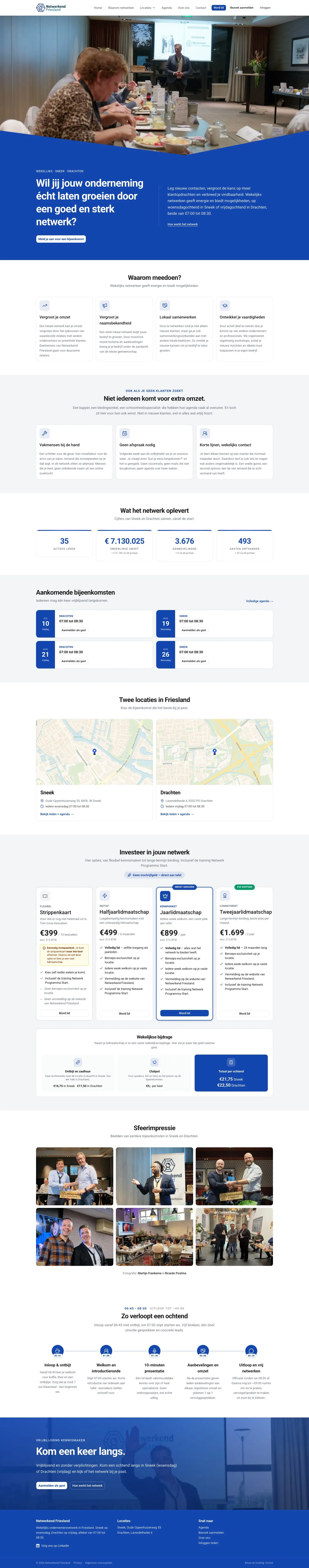Screen dimensions: 309x1568
Task: Open the Home menu item
Action: [98, 8]
